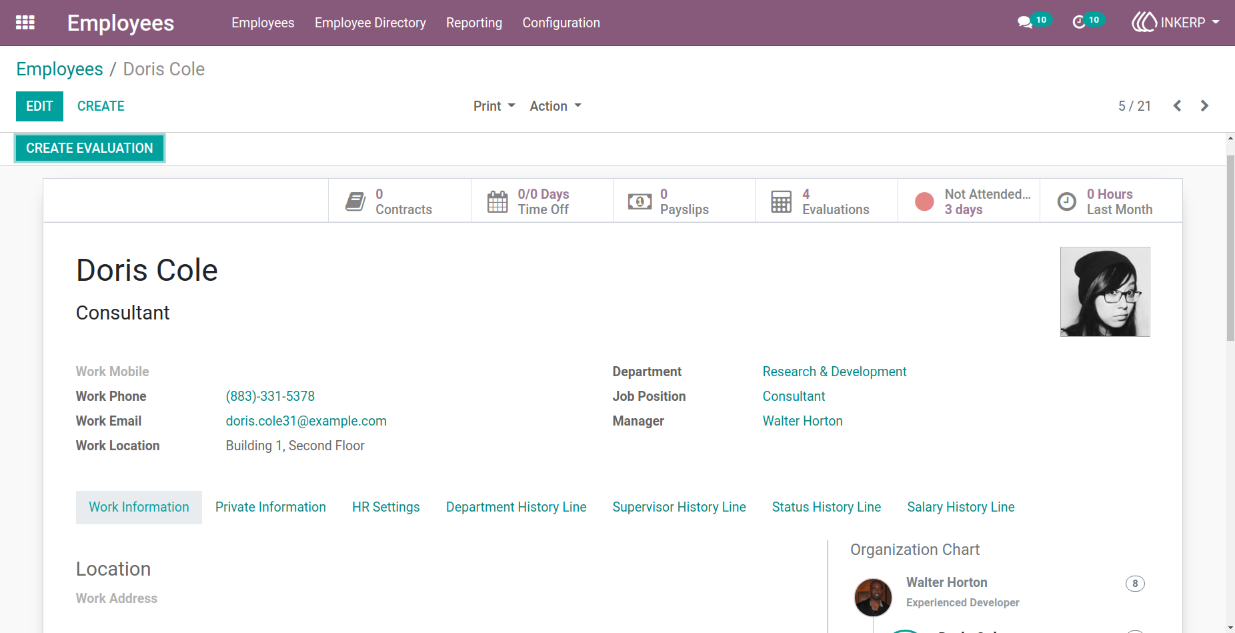Go to the next employee record arrow
This screenshot has width=1235, height=633.
click(x=1204, y=106)
